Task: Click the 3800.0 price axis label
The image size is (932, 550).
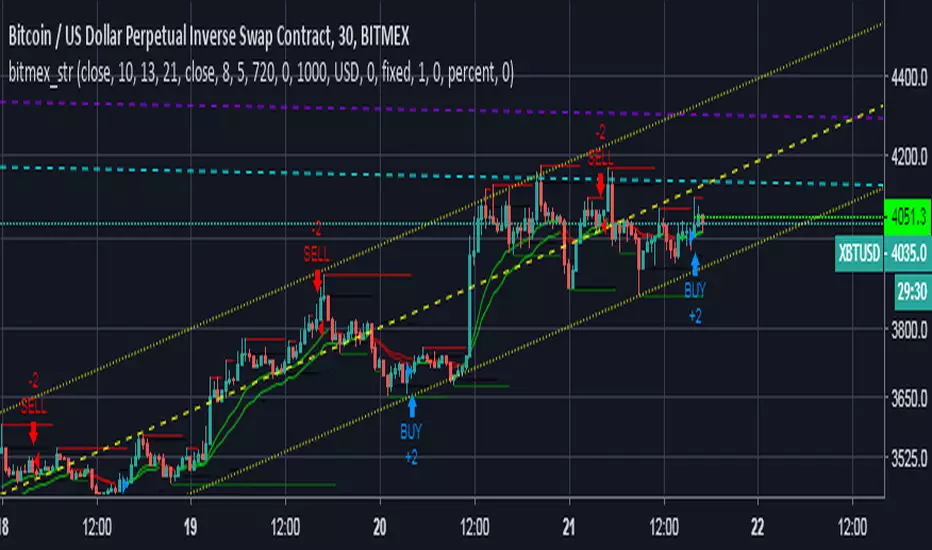Action: point(909,330)
